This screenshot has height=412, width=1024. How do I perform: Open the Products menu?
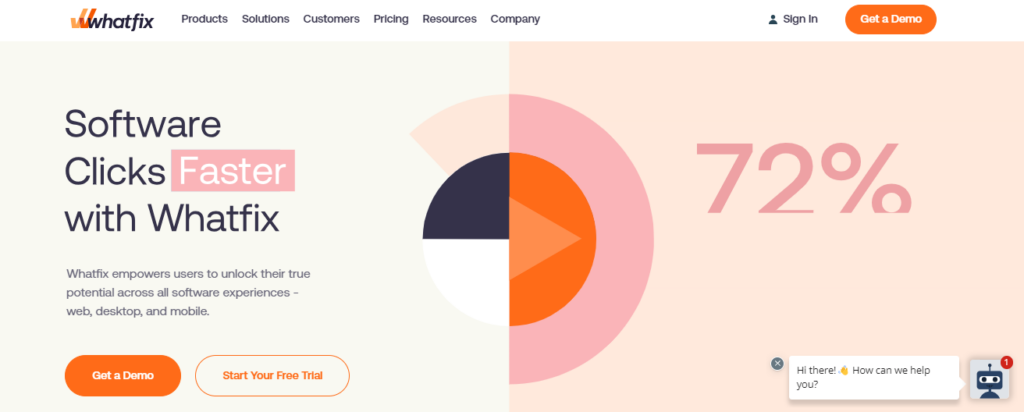204,19
